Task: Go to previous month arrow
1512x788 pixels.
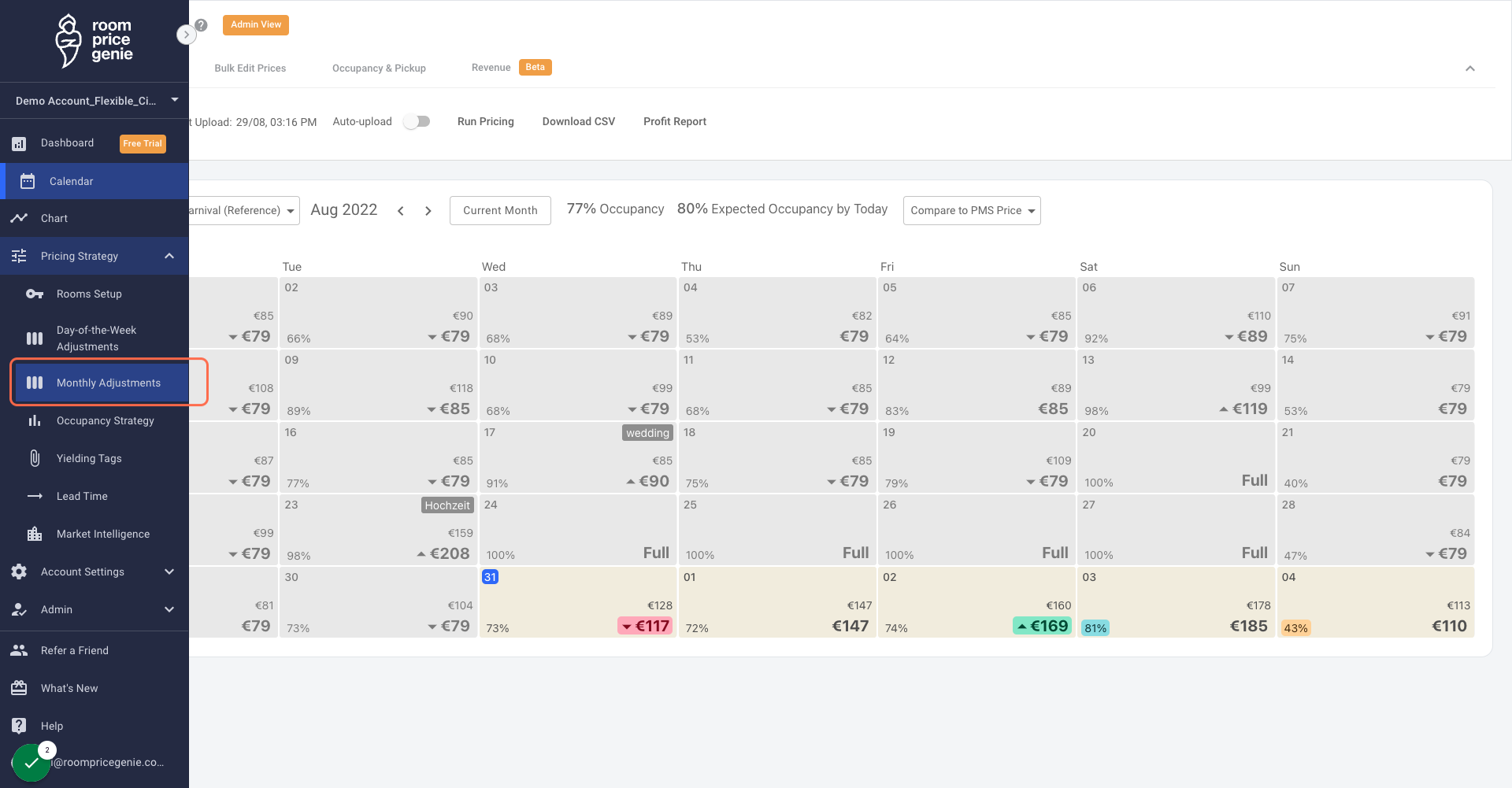Action: click(x=401, y=211)
